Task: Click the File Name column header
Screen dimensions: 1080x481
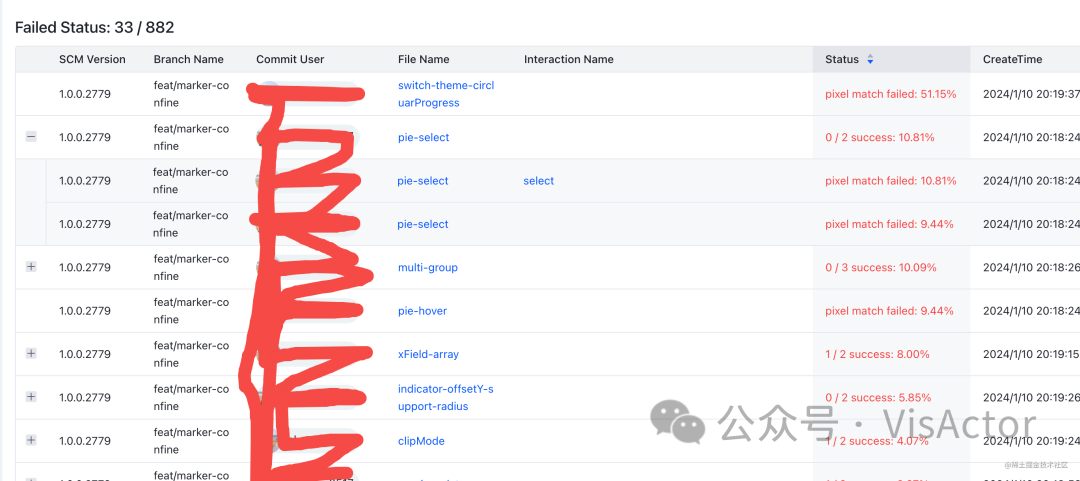Action: click(x=424, y=59)
